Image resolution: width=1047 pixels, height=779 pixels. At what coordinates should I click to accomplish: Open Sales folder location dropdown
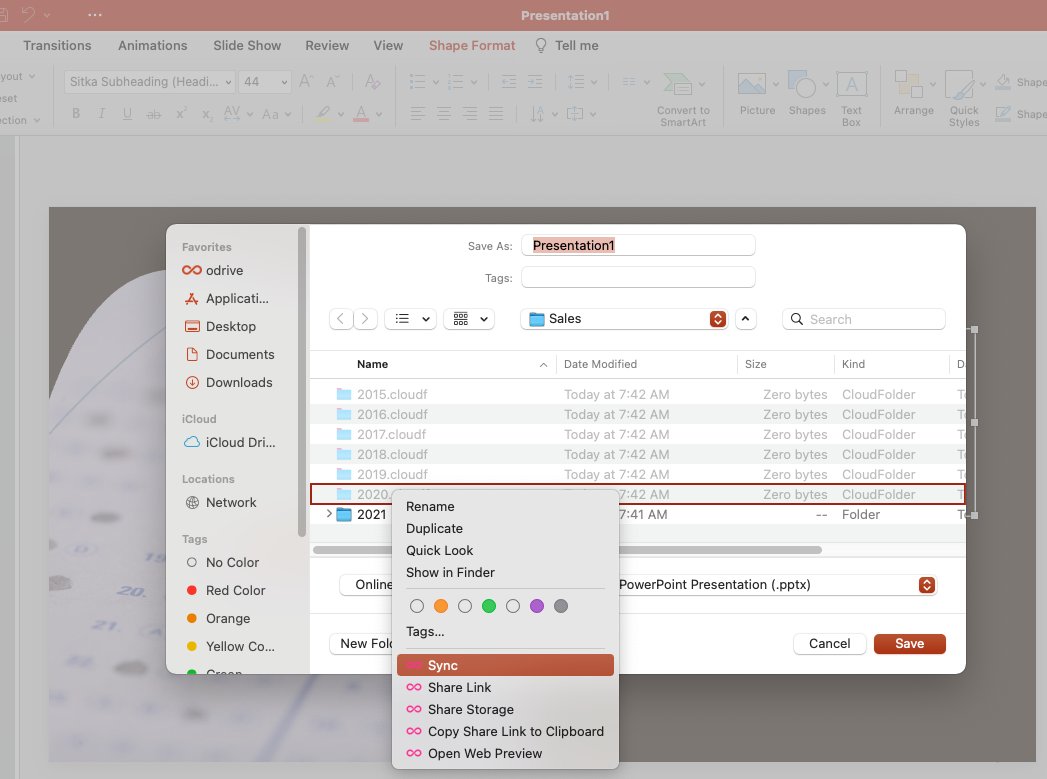coord(624,319)
